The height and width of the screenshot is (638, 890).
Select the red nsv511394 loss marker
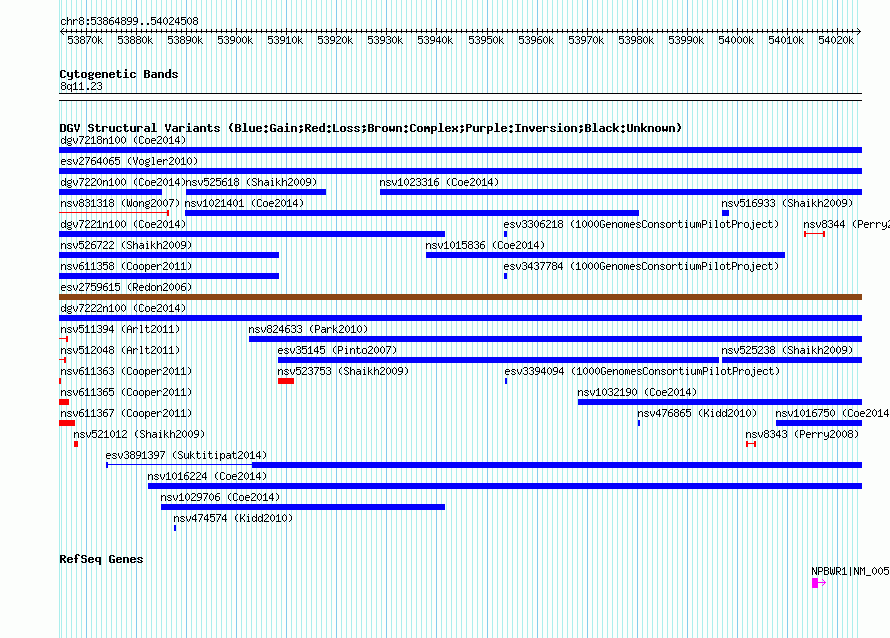pyautogui.click(x=64, y=339)
